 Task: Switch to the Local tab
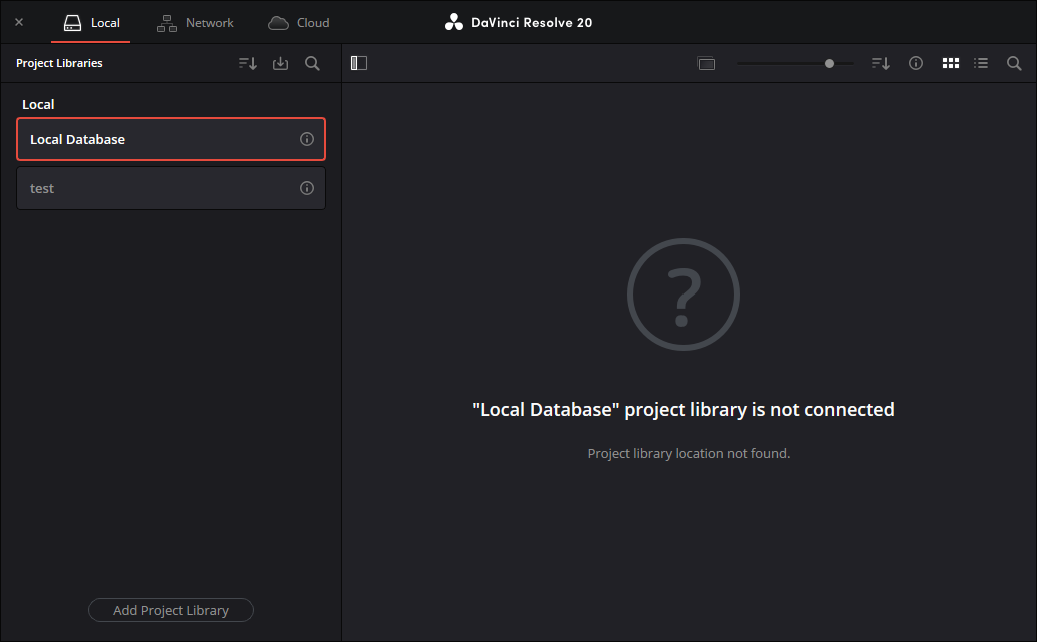[x=91, y=22]
